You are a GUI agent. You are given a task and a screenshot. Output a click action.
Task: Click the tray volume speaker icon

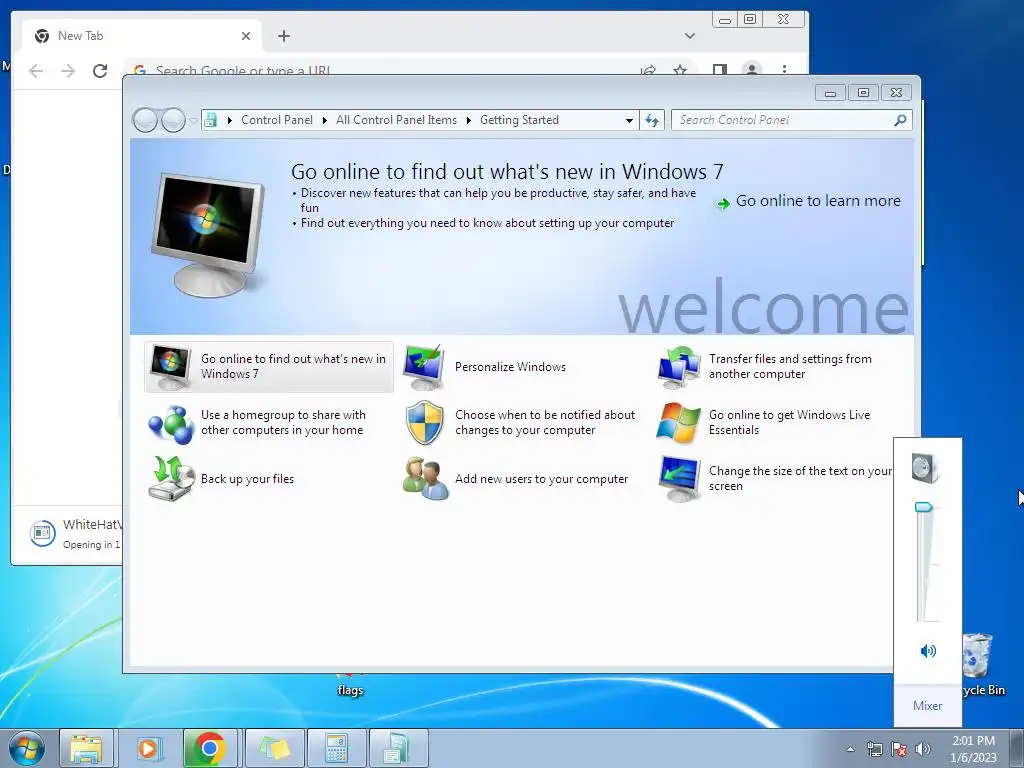[x=923, y=749]
